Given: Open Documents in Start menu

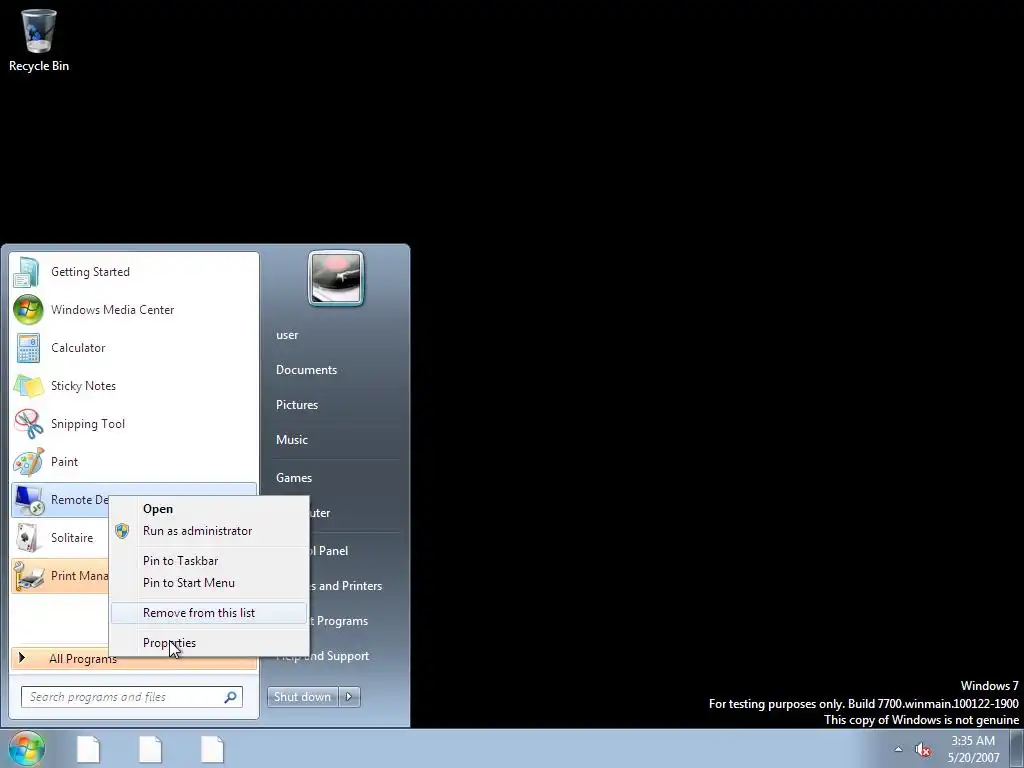Looking at the screenshot, I should click(306, 370).
